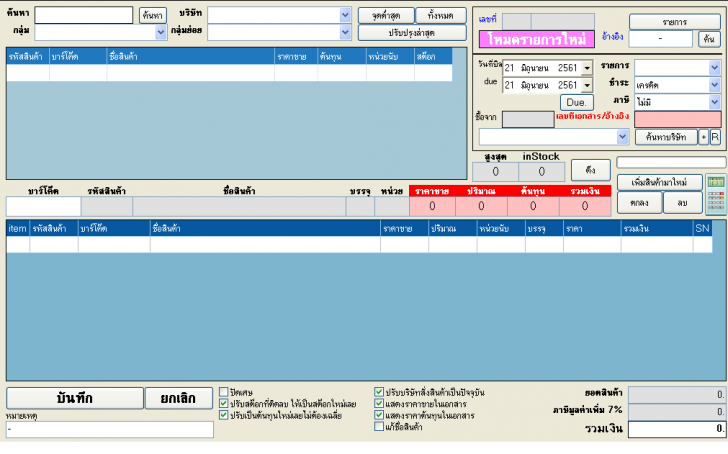Click the pink ต้นทุน value cell
Viewport: 728px width, 454px height.
point(533,206)
